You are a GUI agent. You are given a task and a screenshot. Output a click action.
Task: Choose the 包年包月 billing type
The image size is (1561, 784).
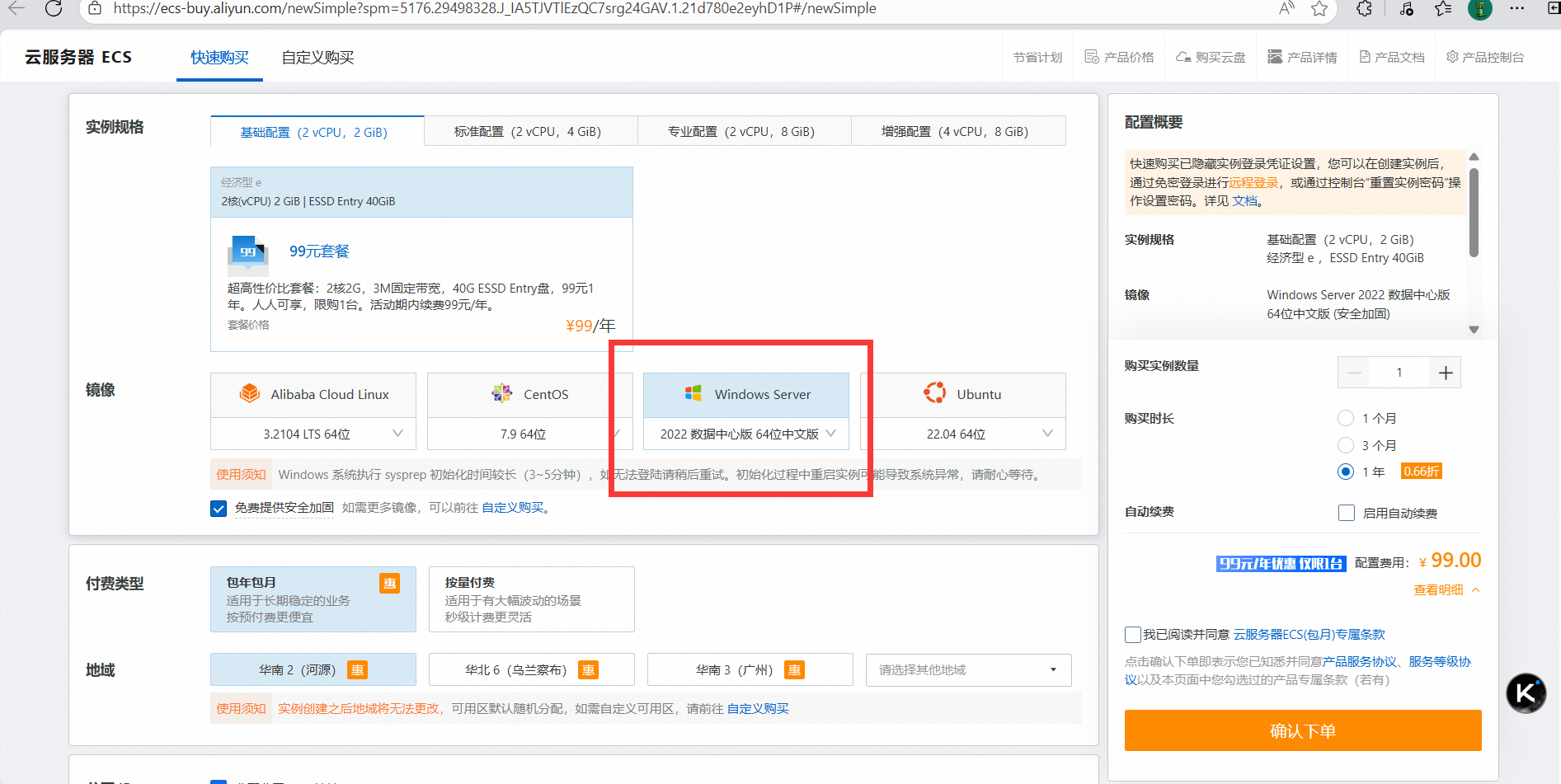313,599
